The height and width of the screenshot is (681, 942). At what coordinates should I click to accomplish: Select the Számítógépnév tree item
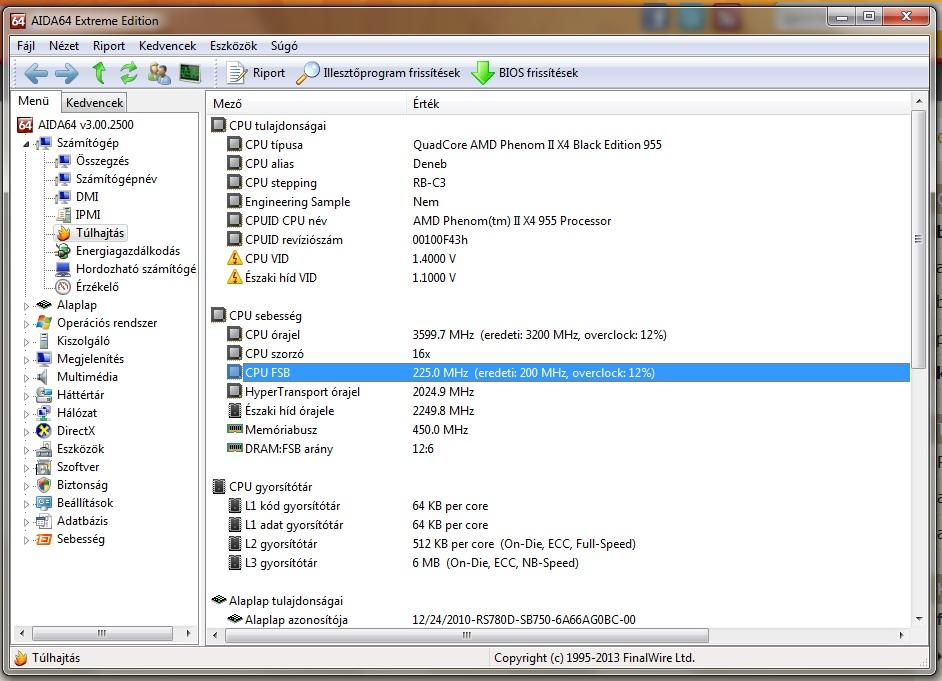(116, 179)
